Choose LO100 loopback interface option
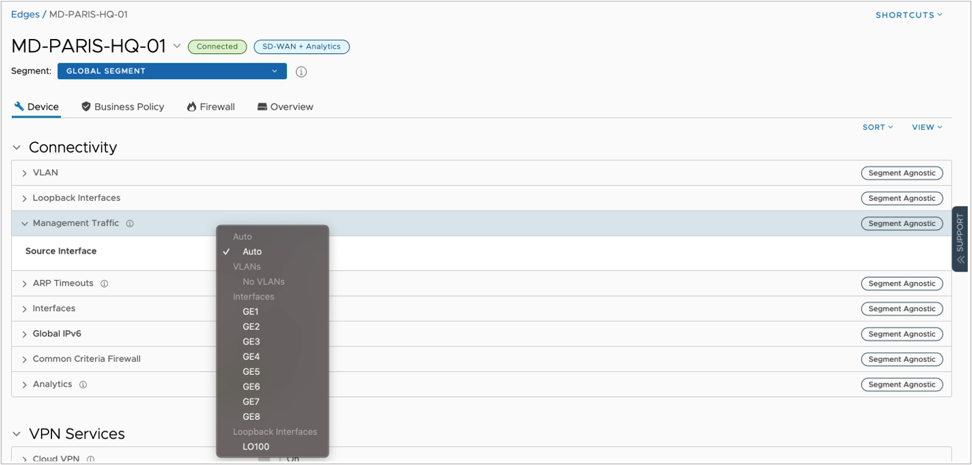Image resolution: width=972 pixels, height=465 pixels. tap(255, 447)
